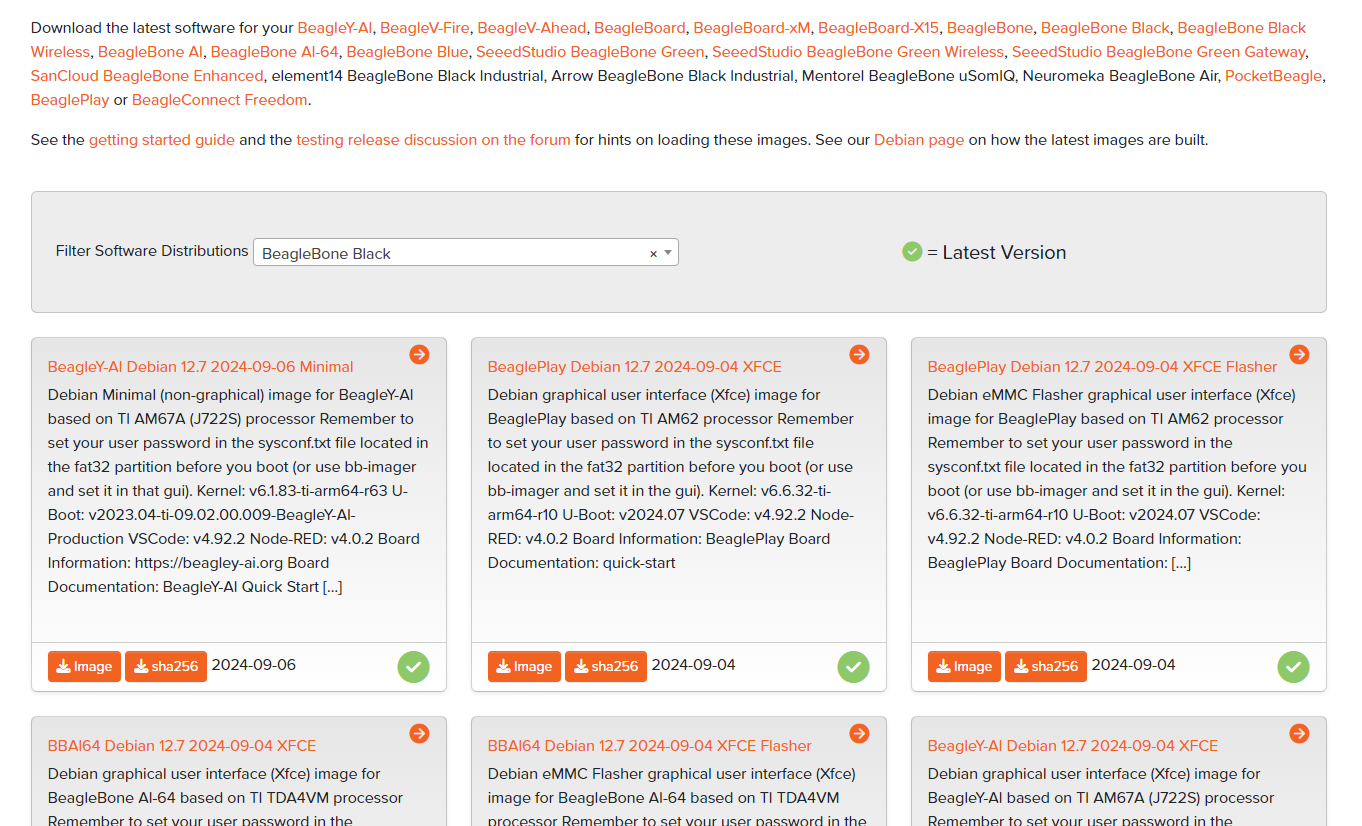This screenshot has width=1362, height=826.
Task: Open BBAI64 Debian 12.7 XFCE Flasher title
Action: pos(650,746)
